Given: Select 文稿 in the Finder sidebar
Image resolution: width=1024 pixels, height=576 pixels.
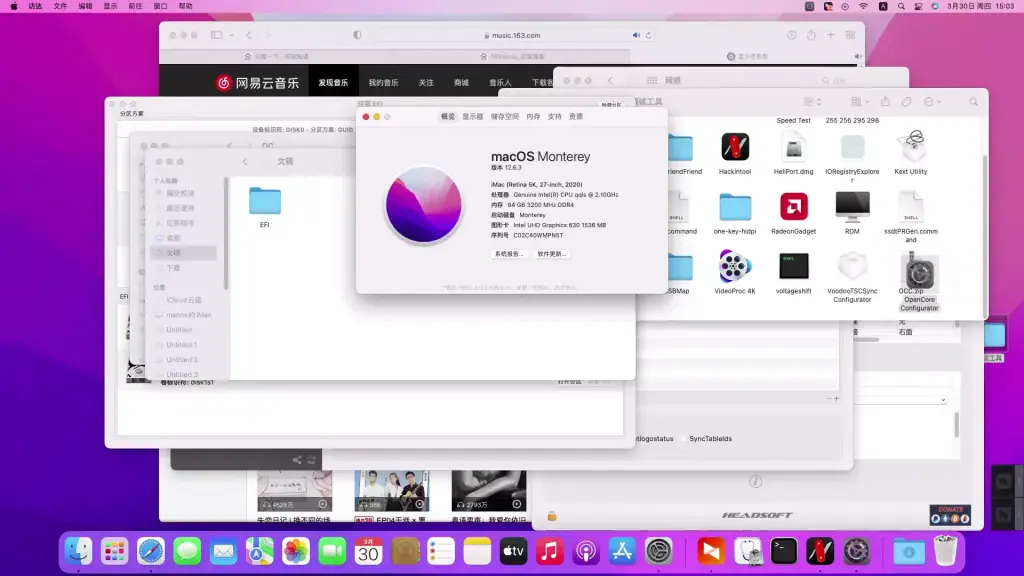Looking at the screenshot, I should (184, 253).
